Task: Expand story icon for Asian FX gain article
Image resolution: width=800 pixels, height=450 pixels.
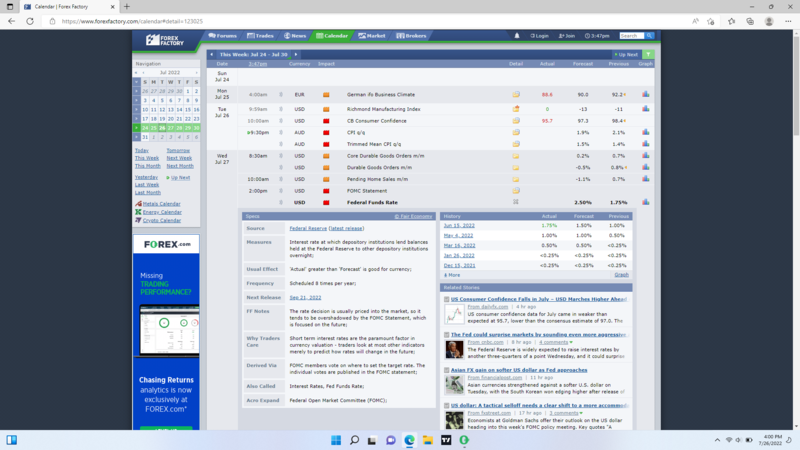Action: point(446,370)
